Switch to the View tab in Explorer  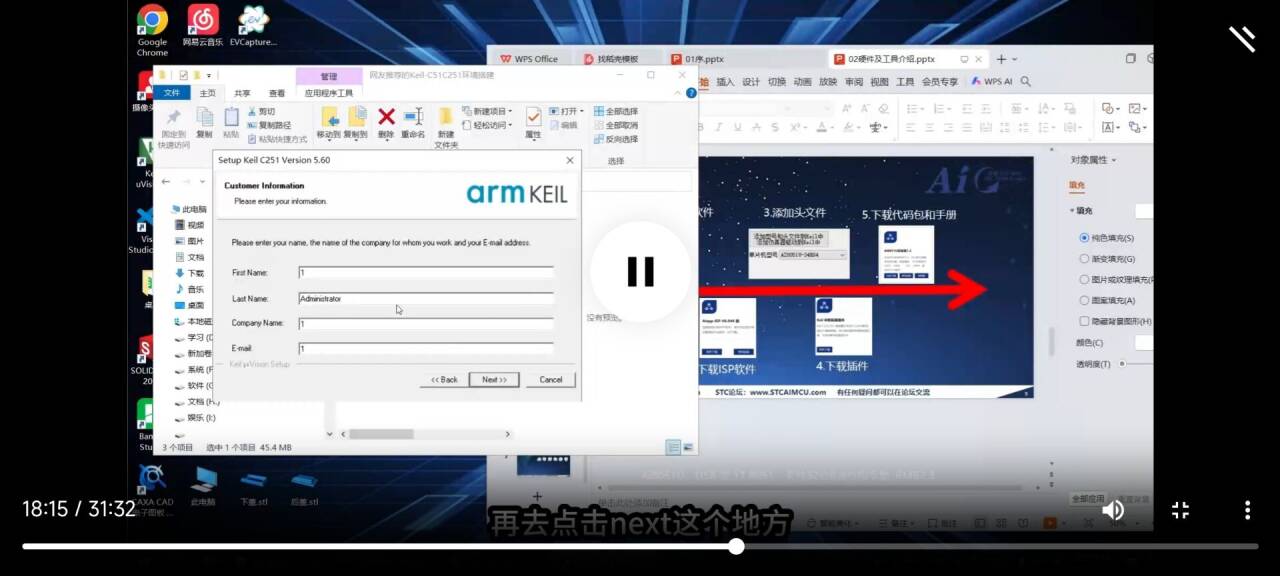[277, 93]
